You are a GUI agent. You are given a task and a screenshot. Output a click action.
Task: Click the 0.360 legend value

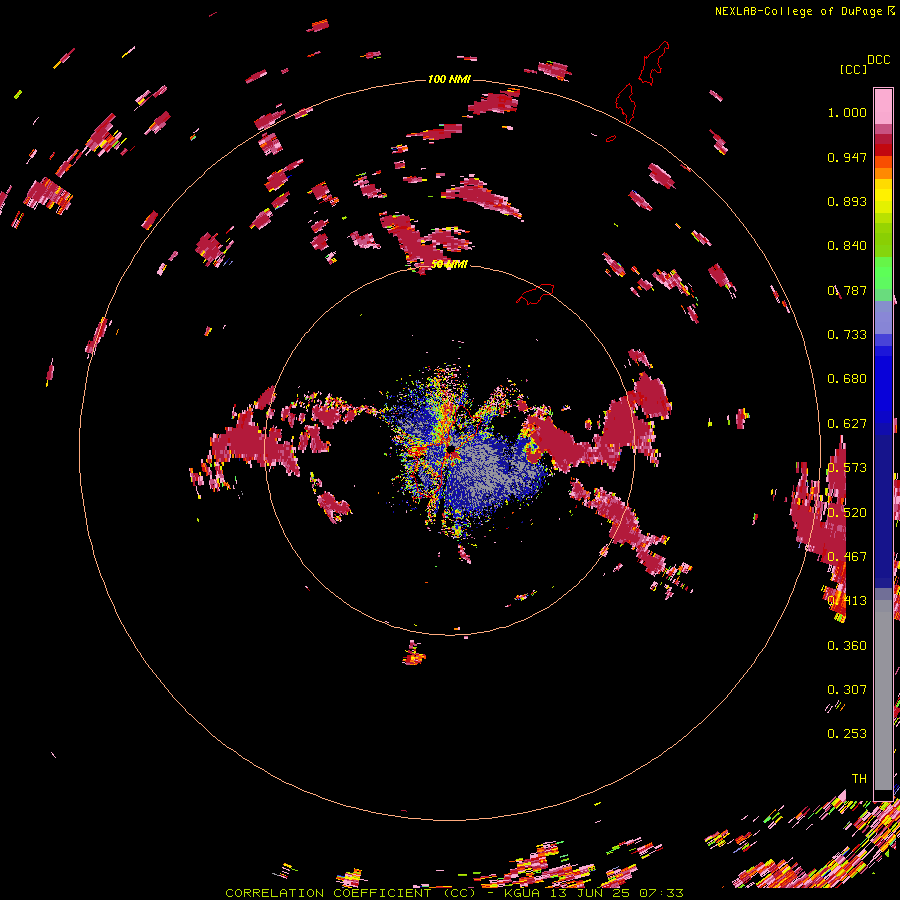[x=847, y=646]
